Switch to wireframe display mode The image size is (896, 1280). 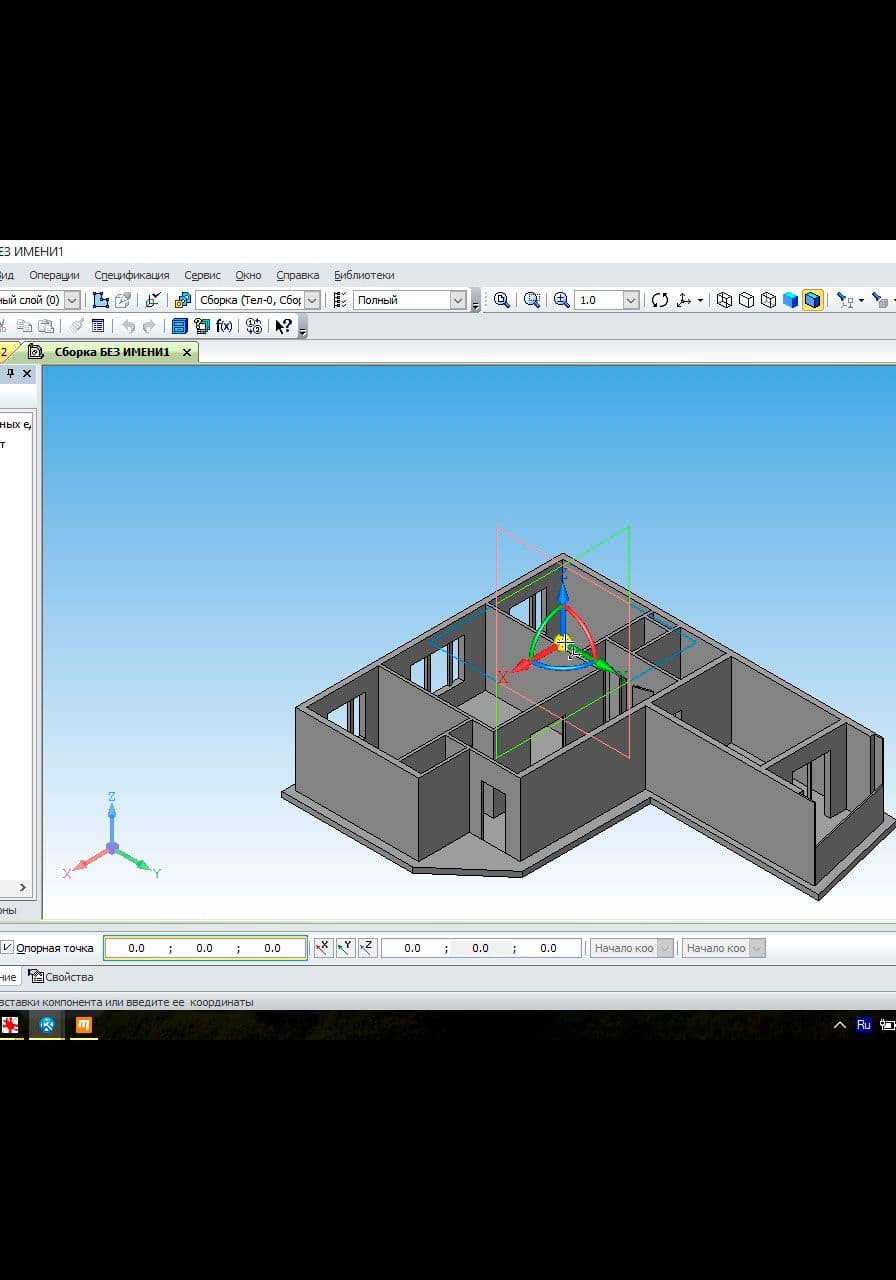(x=725, y=300)
